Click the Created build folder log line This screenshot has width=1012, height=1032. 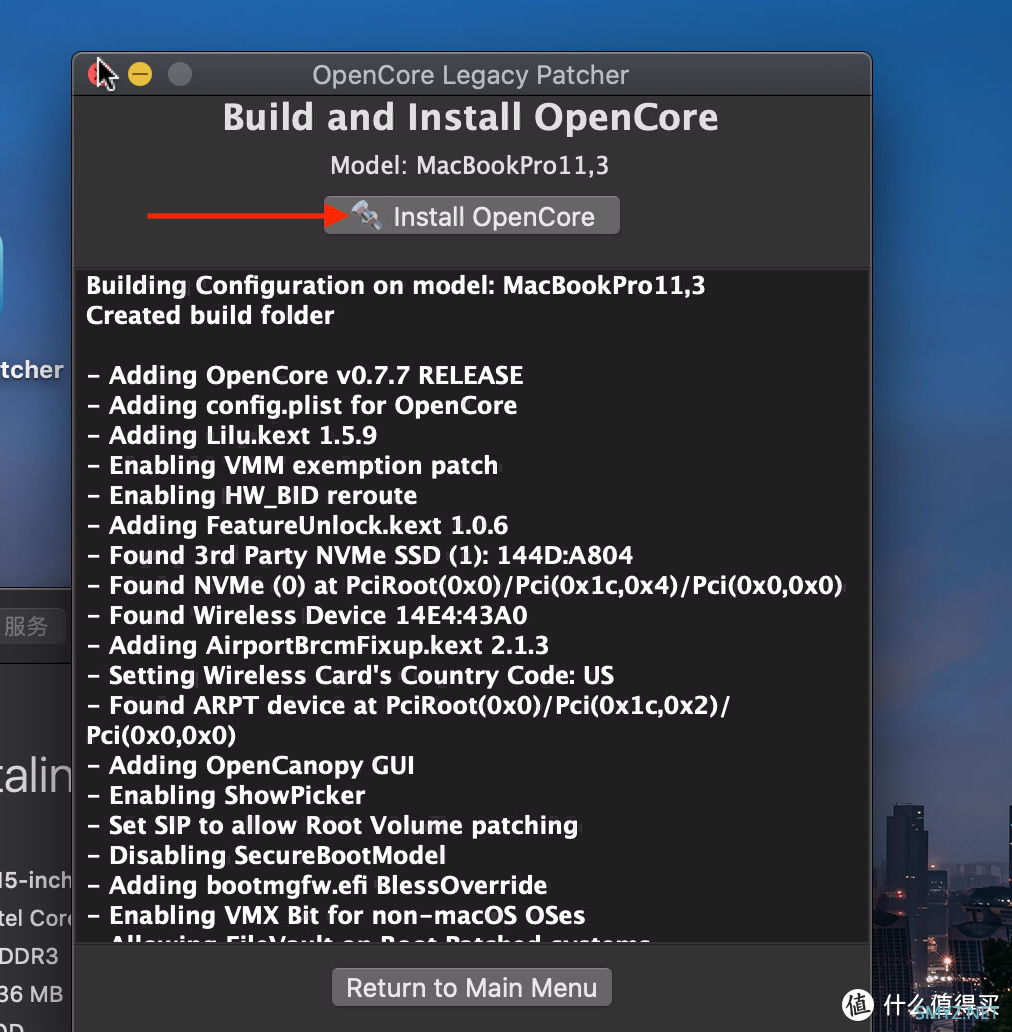tap(210, 315)
